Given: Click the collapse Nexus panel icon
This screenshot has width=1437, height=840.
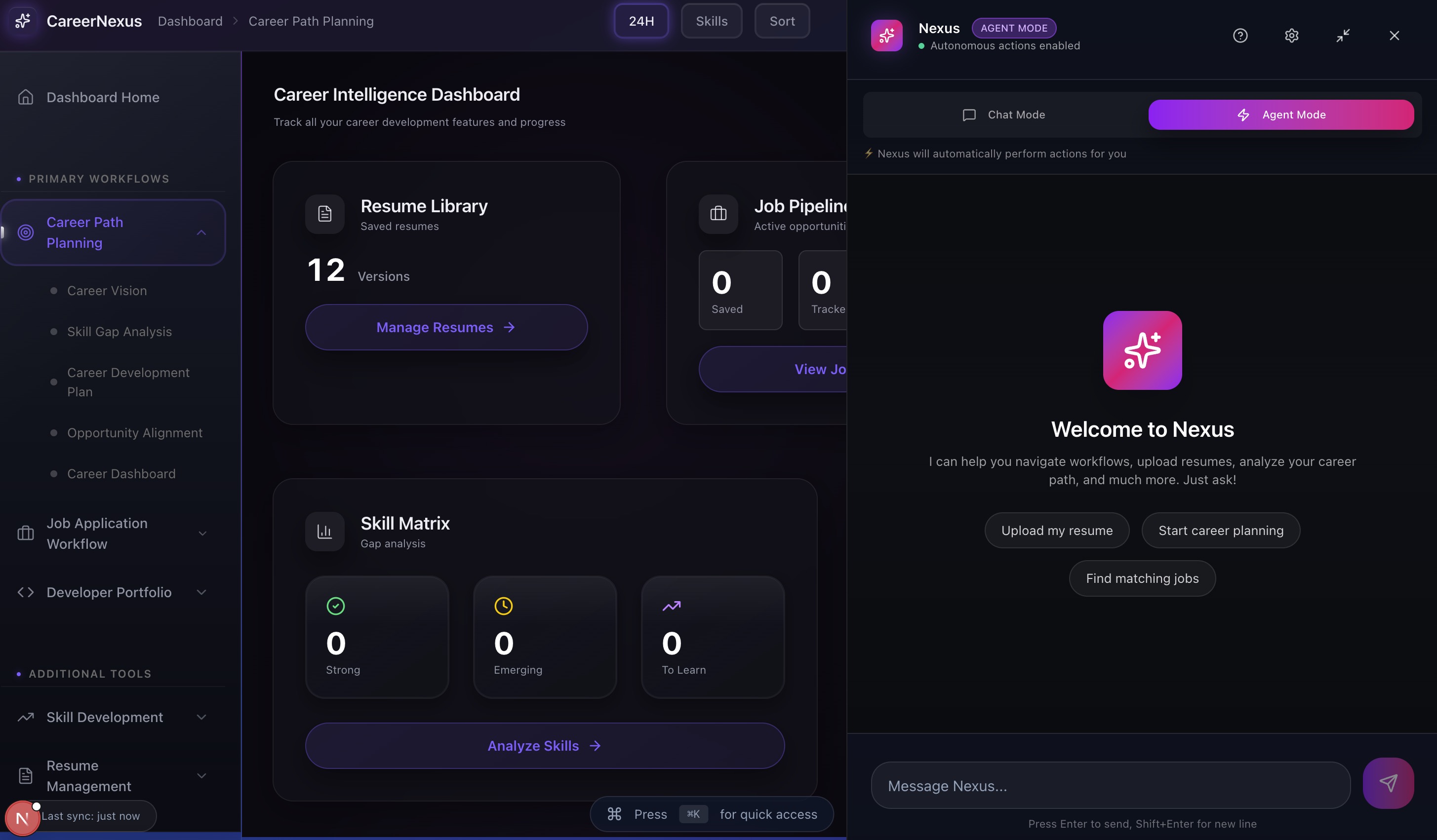Looking at the screenshot, I should (x=1342, y=36).
